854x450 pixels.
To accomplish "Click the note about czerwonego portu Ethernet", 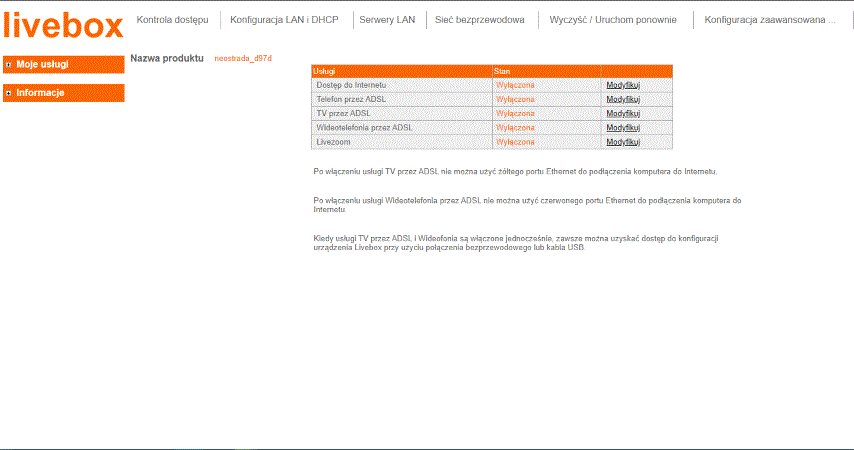I will click(x=527, y=205).
